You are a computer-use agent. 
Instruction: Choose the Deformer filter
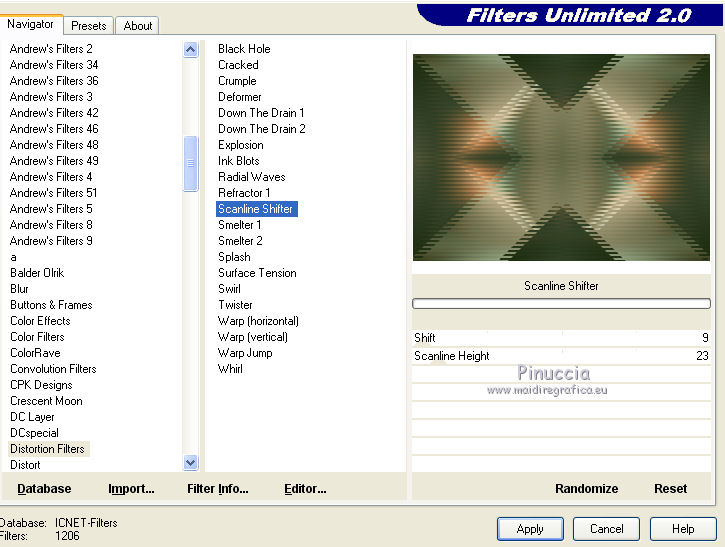click(240, 97)
